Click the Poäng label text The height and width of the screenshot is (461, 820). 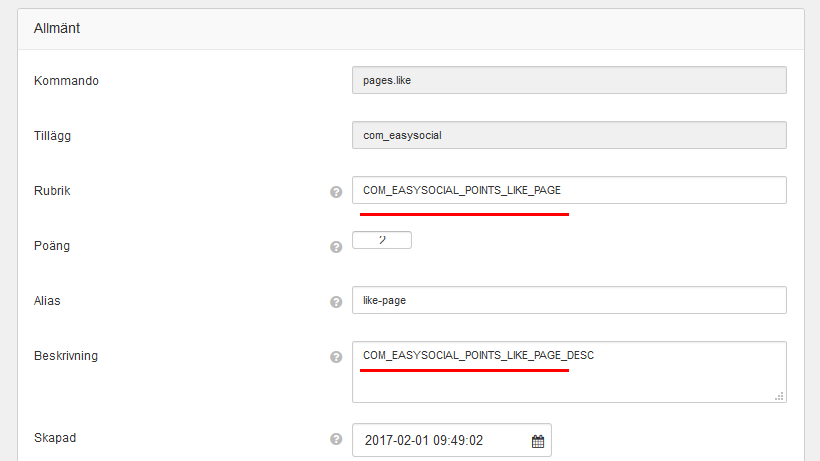52,245
